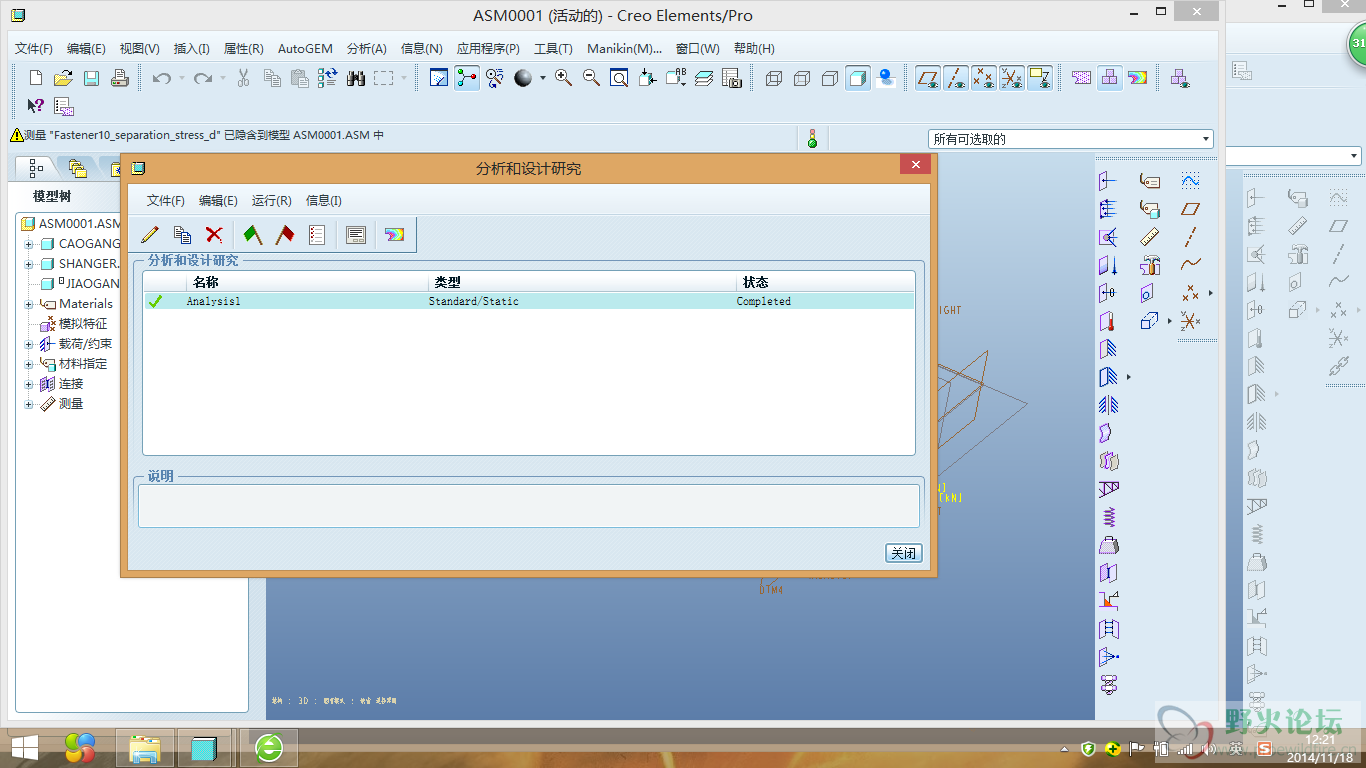Viewport: 1366px width, 768px height.
Task: Save the model with the floppy disk icon
Action: point(91,78)
